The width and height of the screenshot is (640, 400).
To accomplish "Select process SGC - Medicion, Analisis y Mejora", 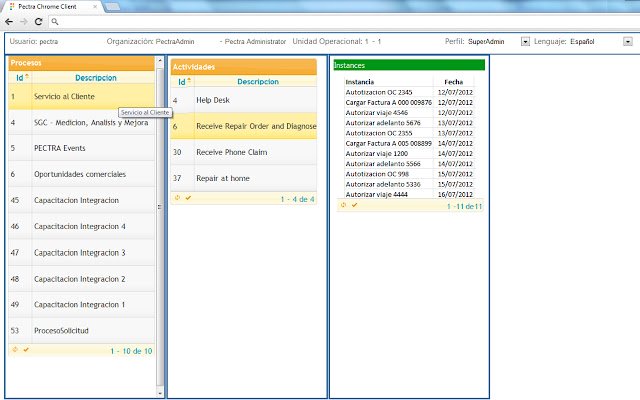I will (x=81, y=122).
